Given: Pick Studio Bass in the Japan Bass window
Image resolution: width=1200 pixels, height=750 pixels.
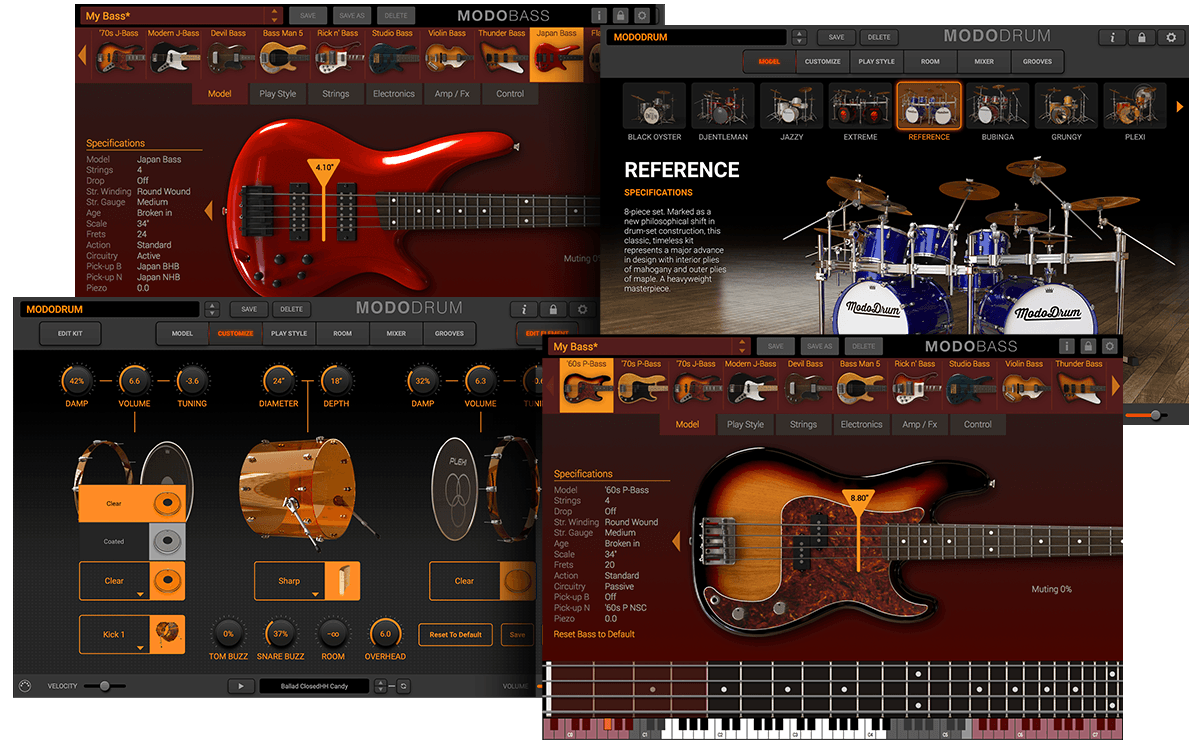Looking at the screenshot, I should (392, 54).
